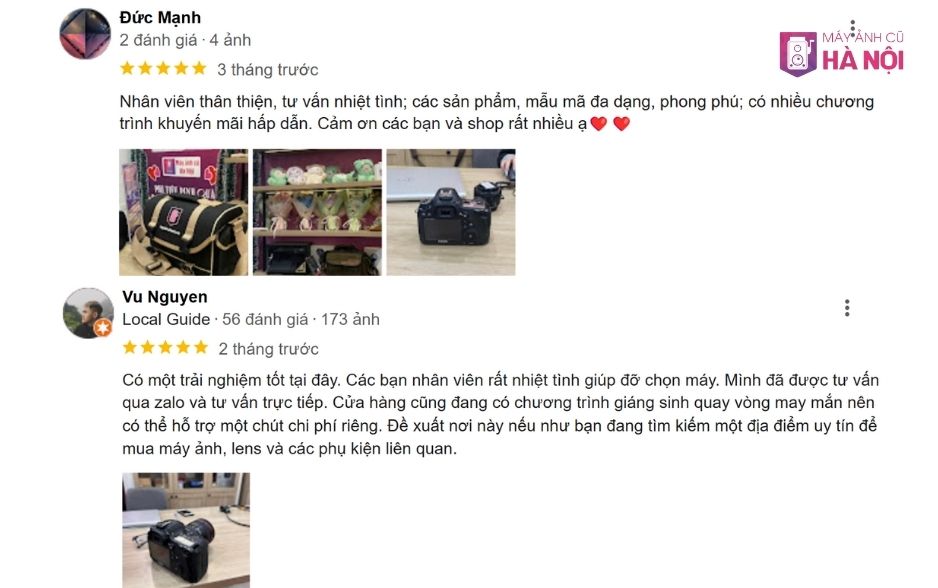The height and width of the screenshot is (588, 938).
Task: Click 'Local Guide · 56 đánh giá' text
Action: pos(215,319)
